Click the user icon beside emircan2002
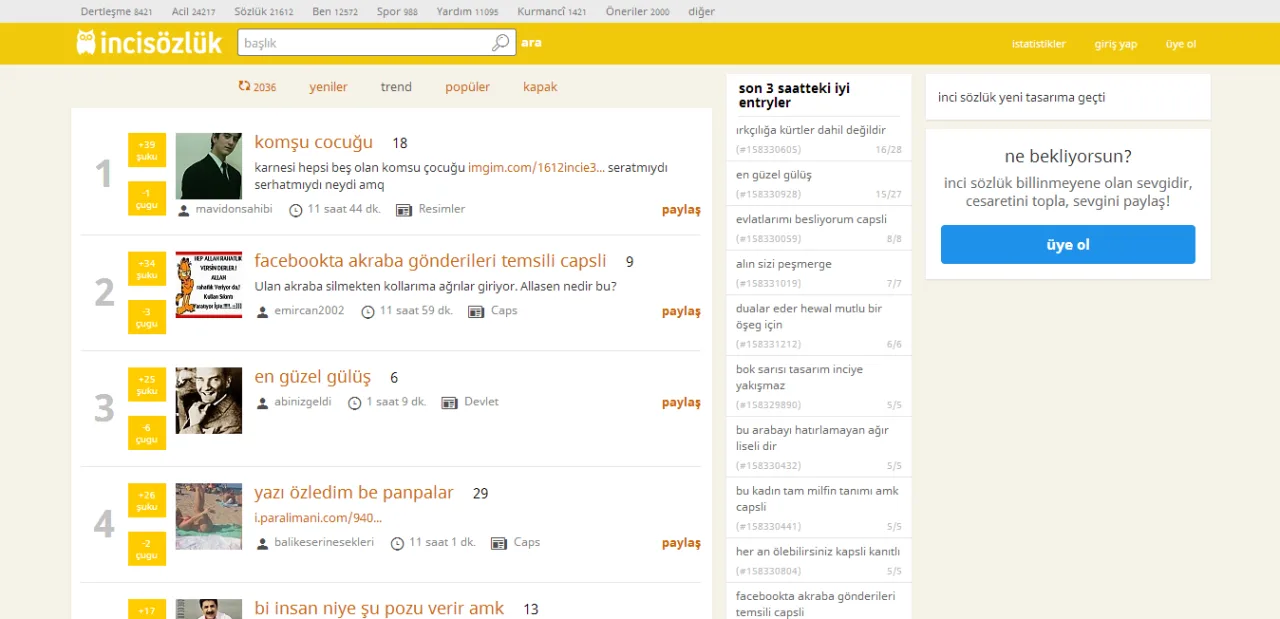The width and height of the screenshot is (1280, 619). click(x=263, y=312)
